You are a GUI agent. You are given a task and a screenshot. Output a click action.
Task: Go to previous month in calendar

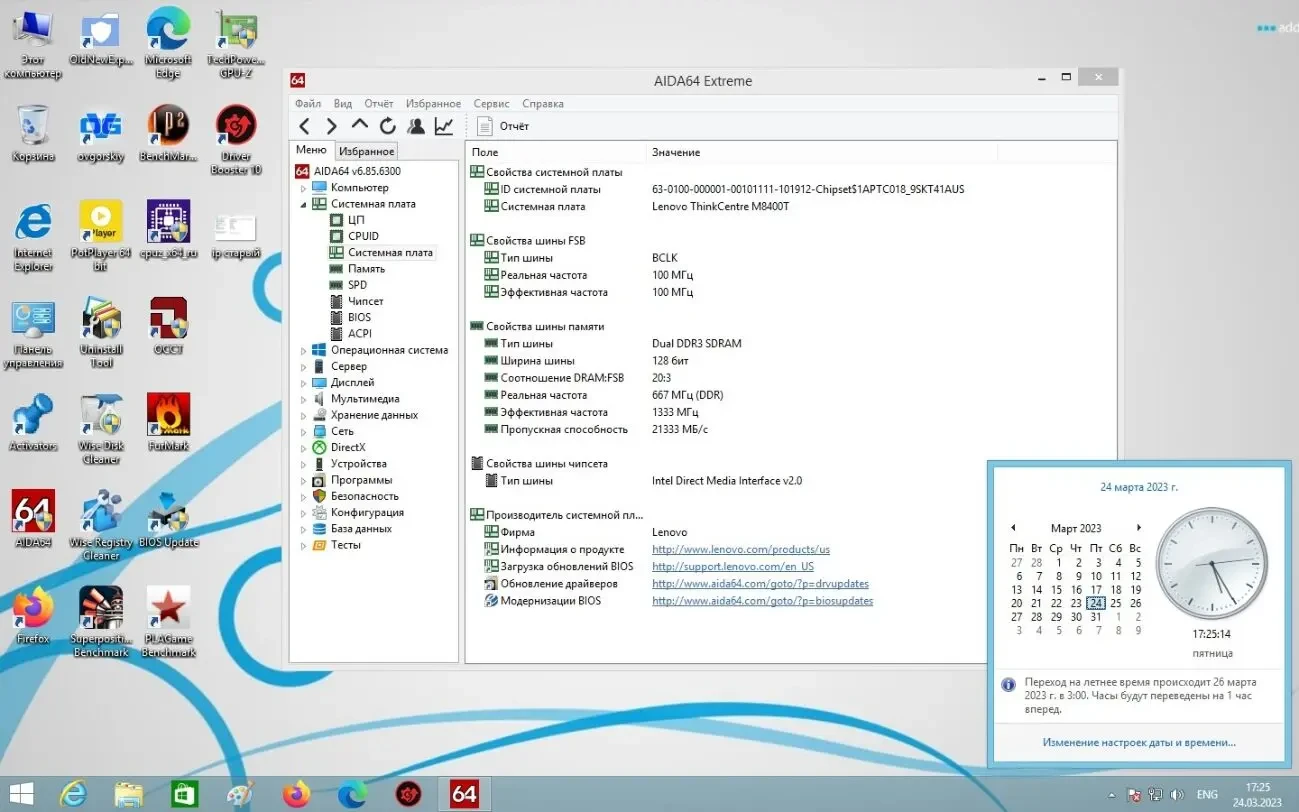point(1014,527)
